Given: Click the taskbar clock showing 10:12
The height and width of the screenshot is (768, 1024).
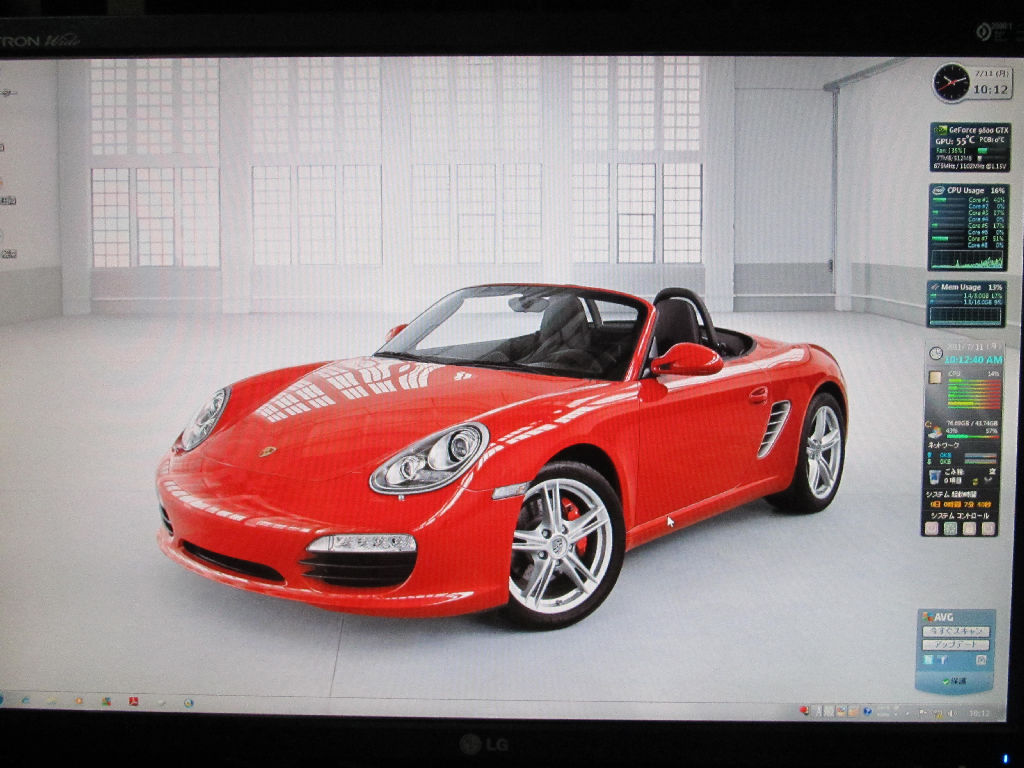Looking at the screenshot, I should [x=979, y=713].
